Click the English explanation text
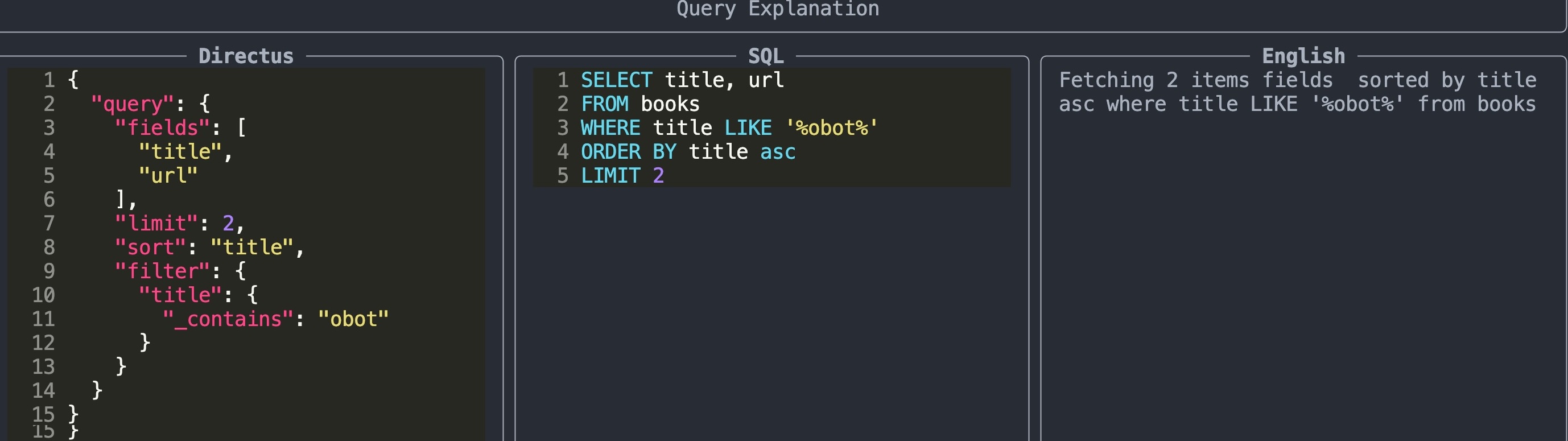Image resolution: width=1568 pixels, height=441 pixels. coord(1297,92)
